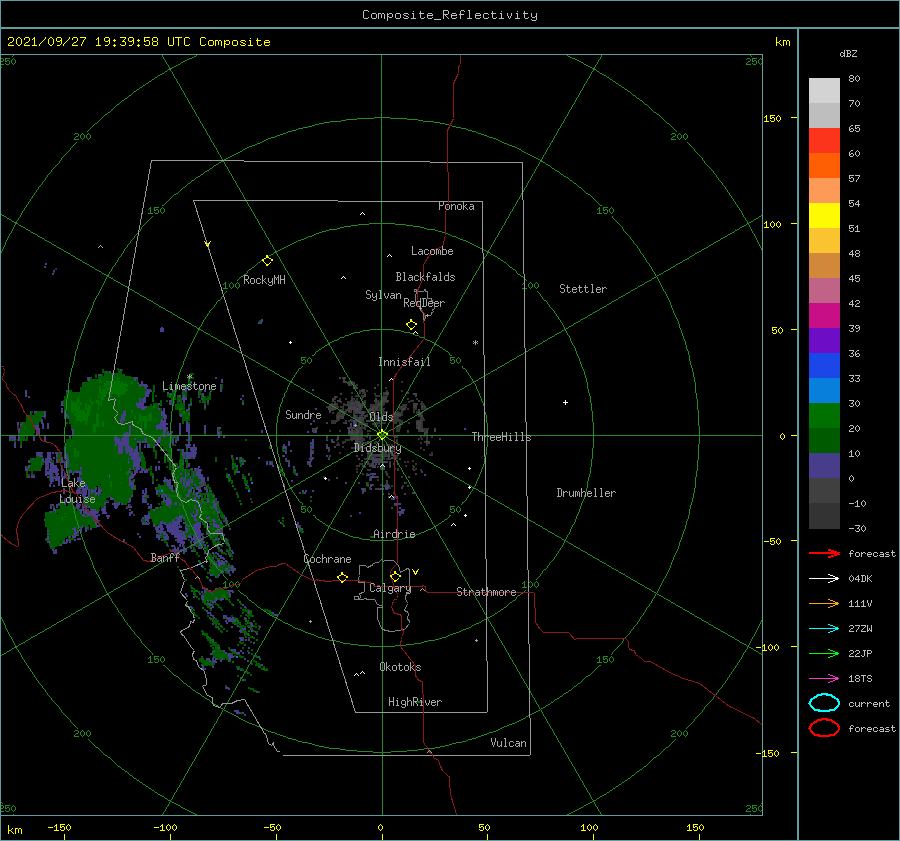Pick the bright green 30 dBZ swatch

coord(824,416)
